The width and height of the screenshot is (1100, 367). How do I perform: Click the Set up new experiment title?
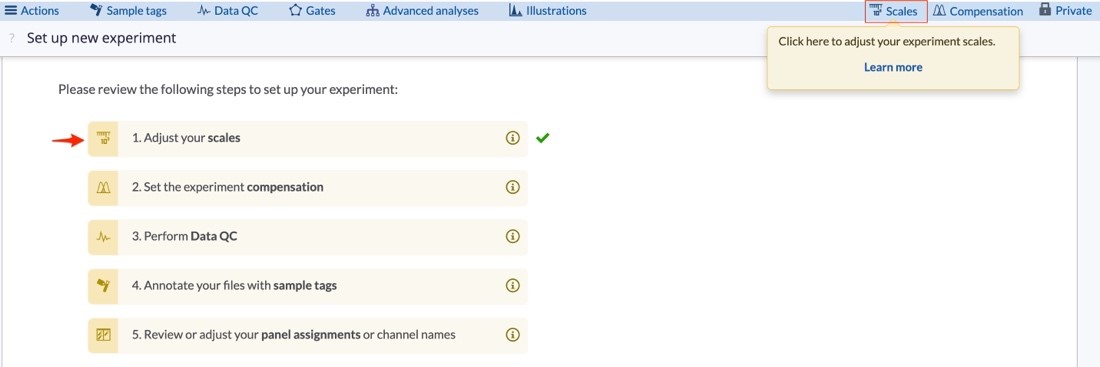[x=102, y=38]
